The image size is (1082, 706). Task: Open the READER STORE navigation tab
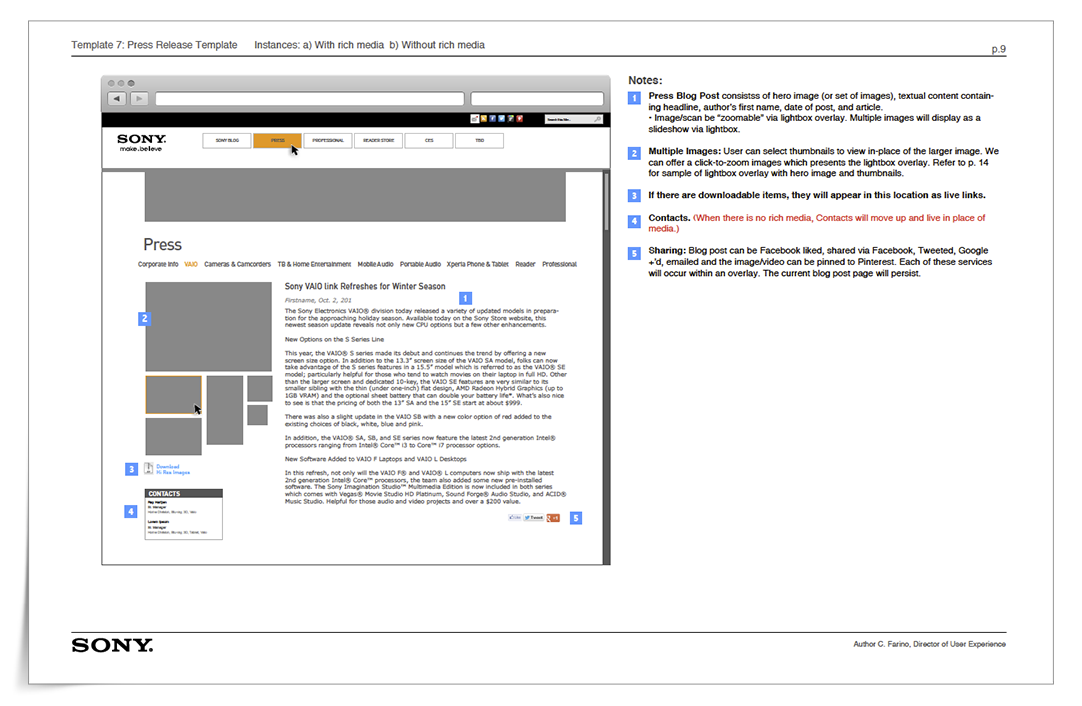point(378,141)
